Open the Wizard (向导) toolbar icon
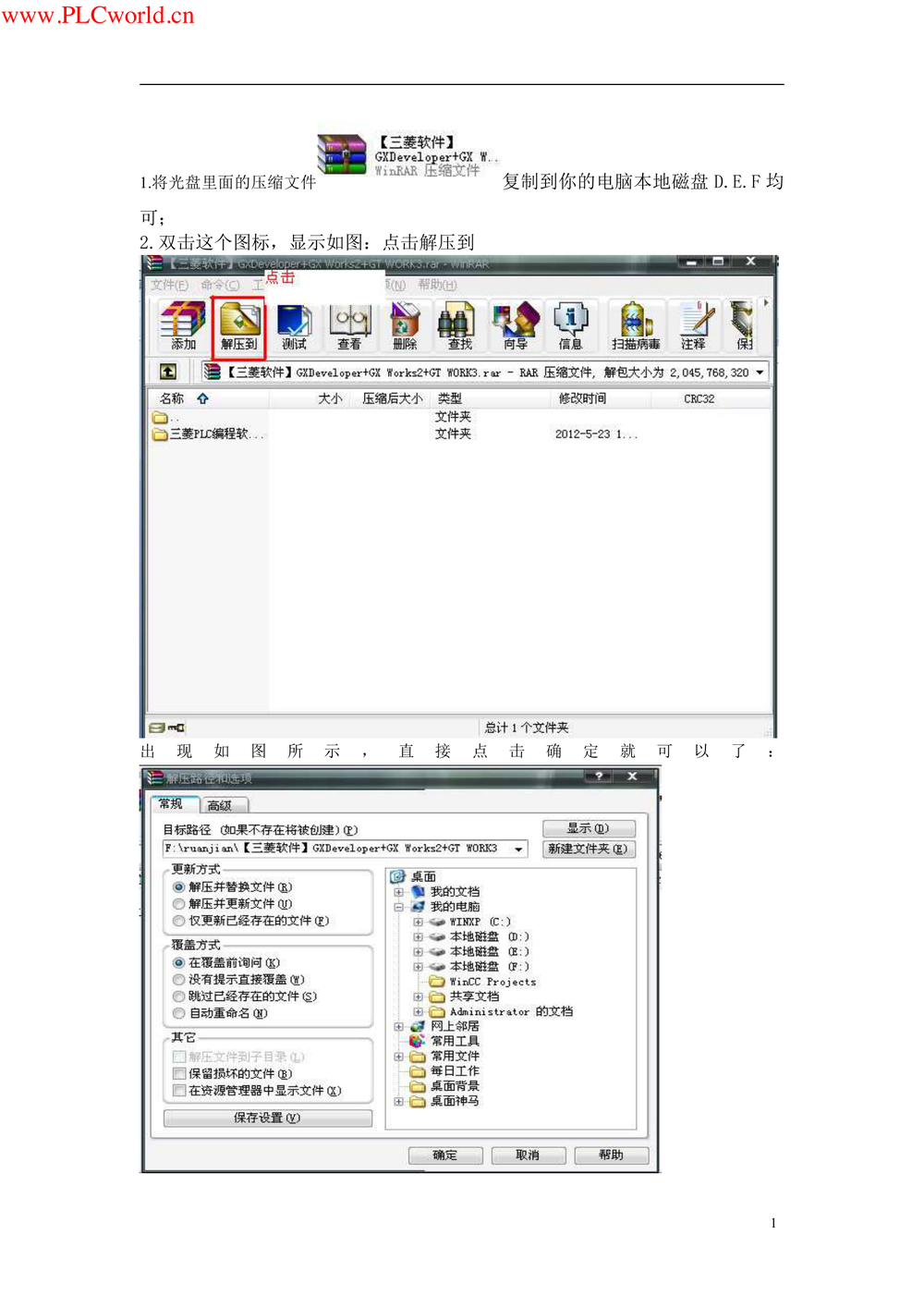 tap(516, 325)
